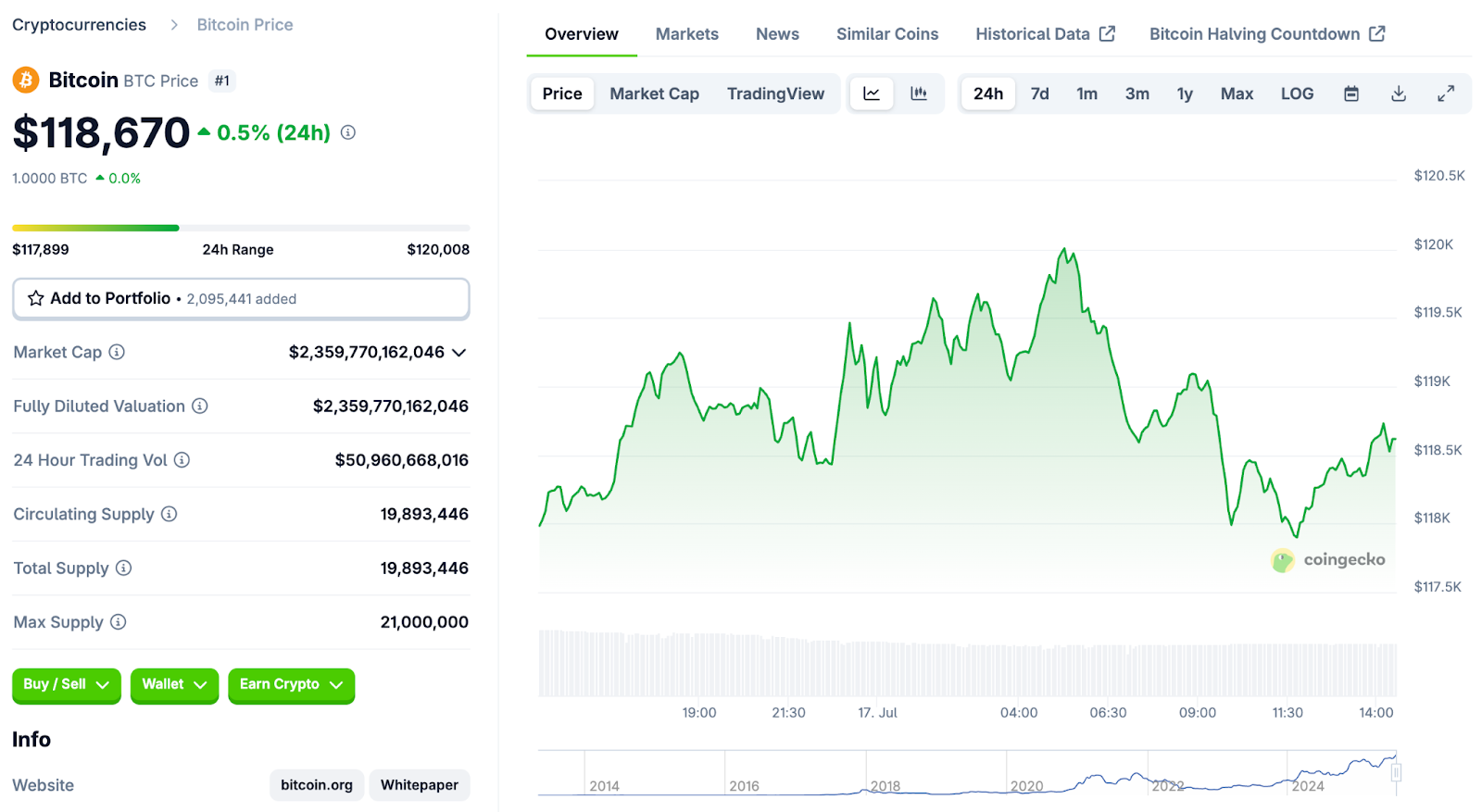
Task: Open Earn Crypto dropdown
Action: point(291,685)
